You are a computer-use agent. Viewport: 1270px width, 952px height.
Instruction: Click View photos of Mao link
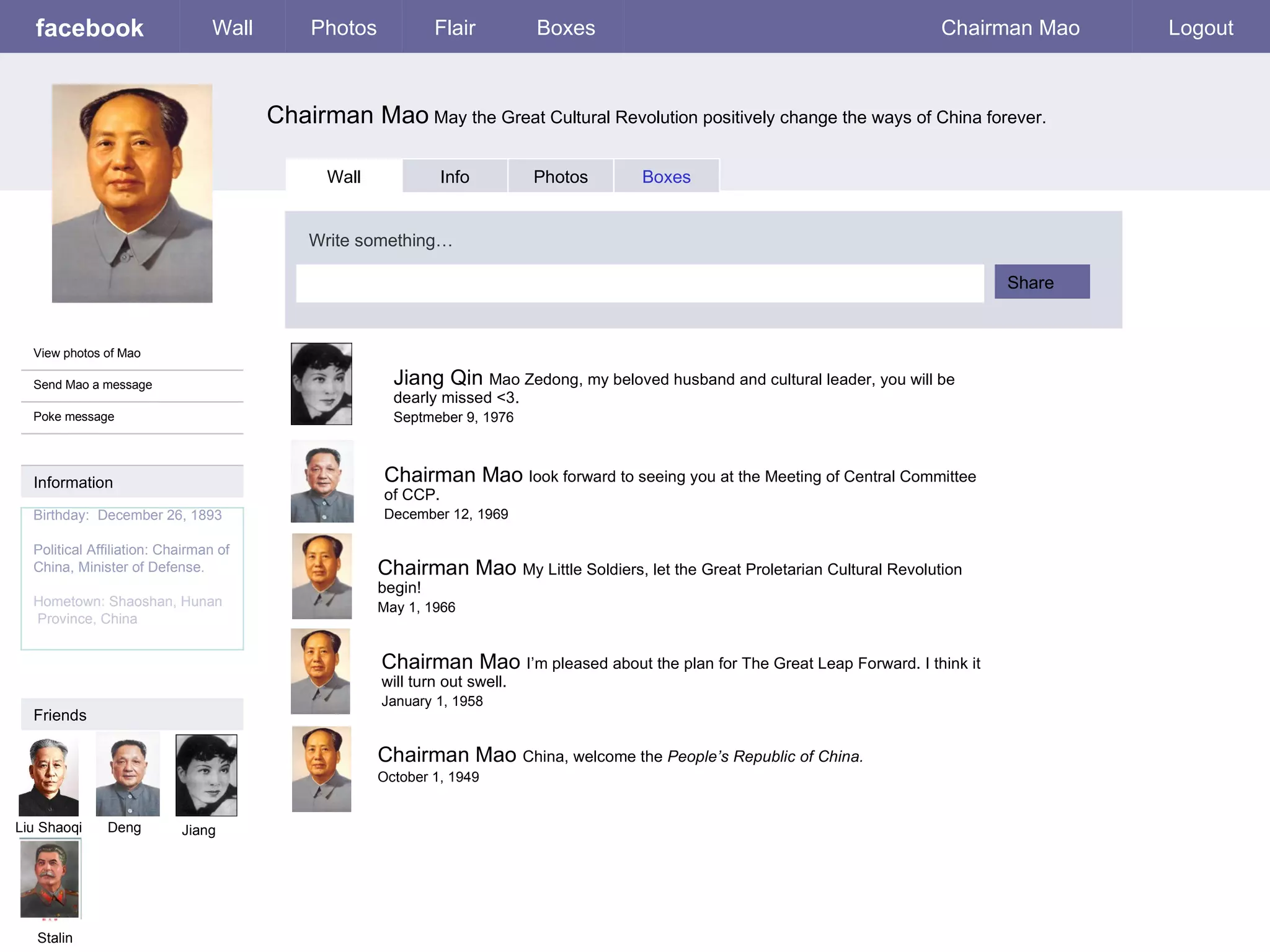[87, 353]
